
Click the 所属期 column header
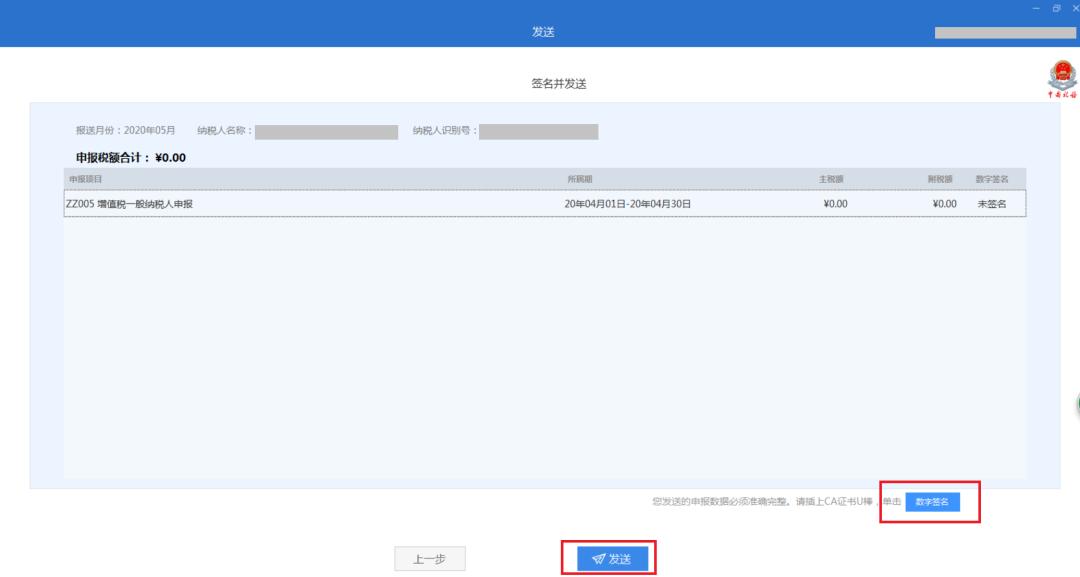tap(580, 179)
